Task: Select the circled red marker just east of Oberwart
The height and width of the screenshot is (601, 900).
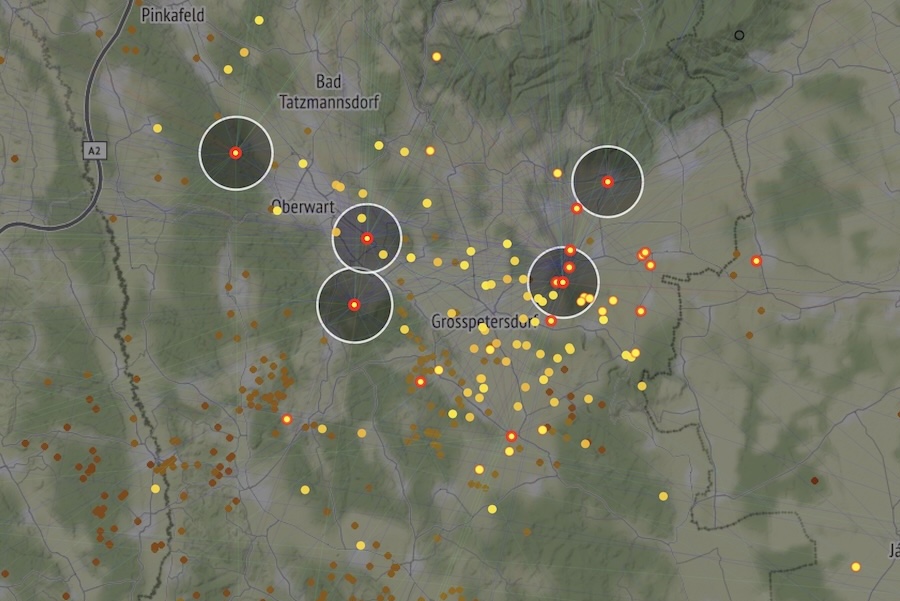Action: 367,238
